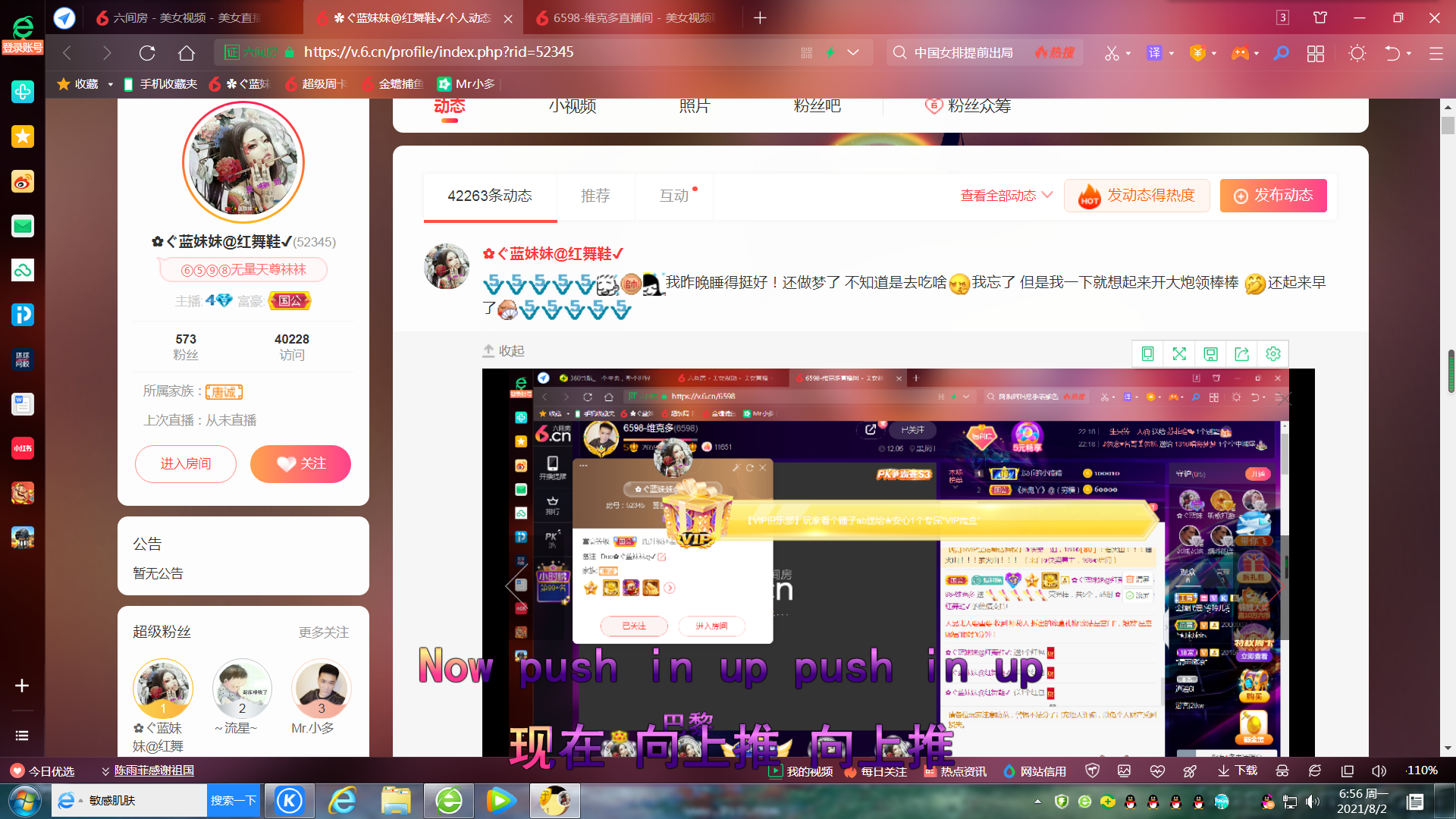This screenshot has height=819, width=1456.
Task: Select the 推荐 feed tab
Action: coord(595,196)
